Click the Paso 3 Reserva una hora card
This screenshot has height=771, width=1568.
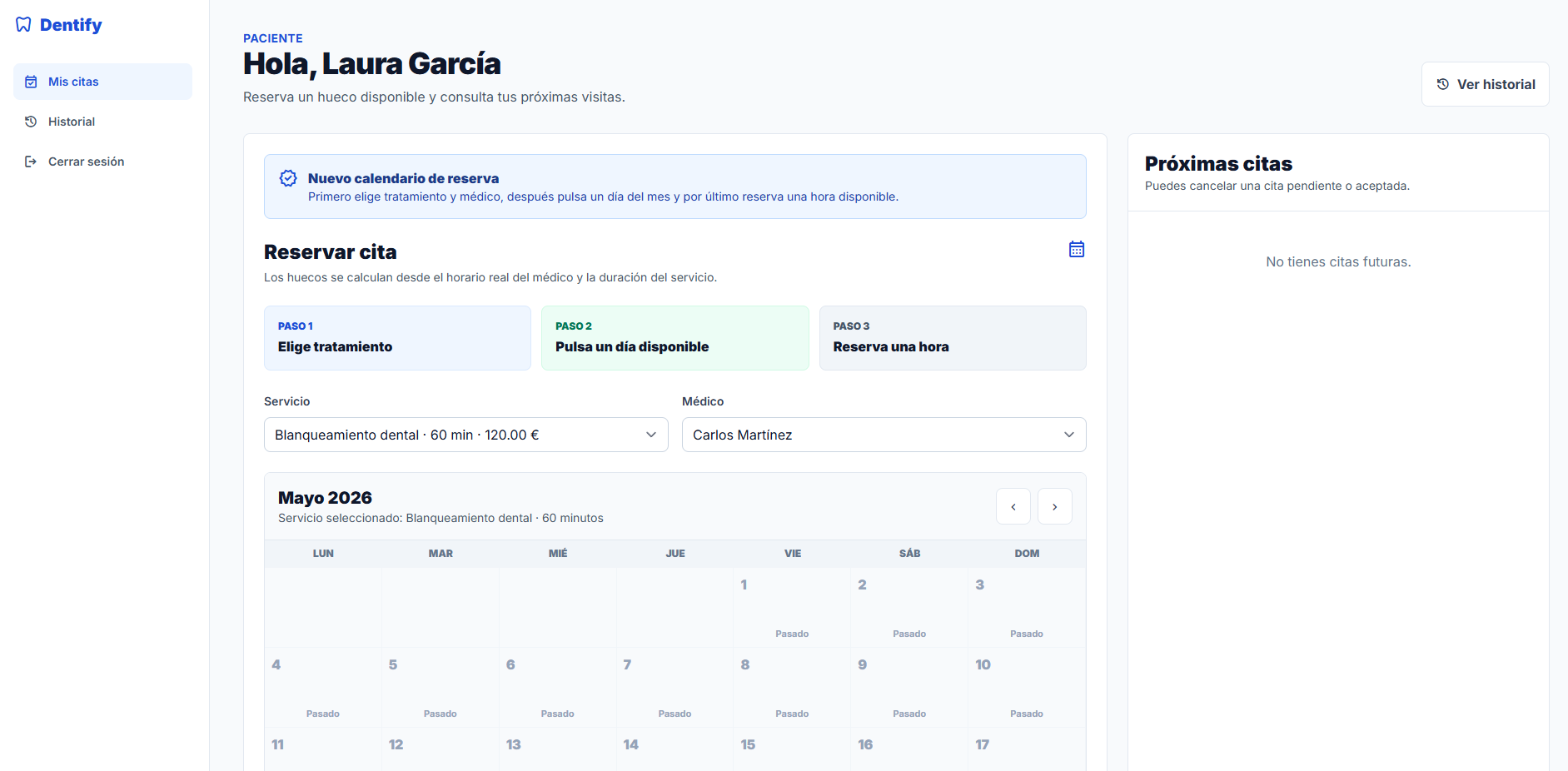[953, 338]
